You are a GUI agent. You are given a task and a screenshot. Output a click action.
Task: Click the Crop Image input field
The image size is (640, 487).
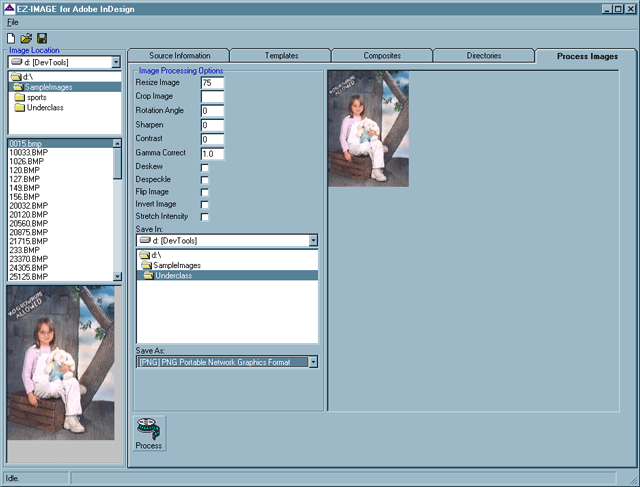(x=212, y=97)
